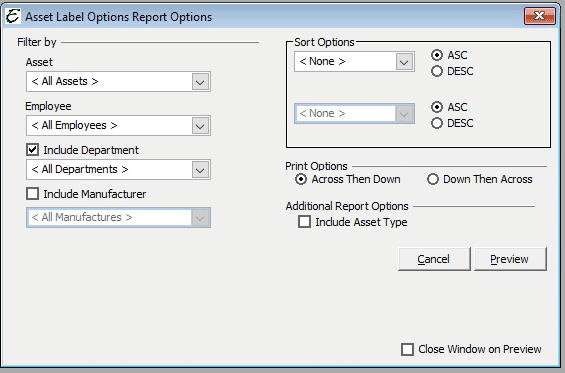Uncheck the Include Department checkbox
The width and height of the screenshot is (565, 373).
(x=32, y=150)
